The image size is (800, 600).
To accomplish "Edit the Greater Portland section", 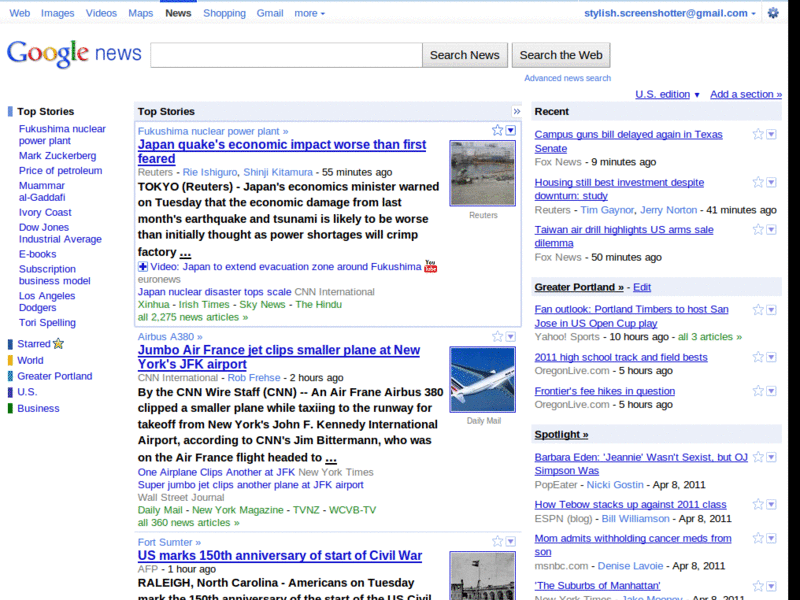I will click(x=642, y=287).
